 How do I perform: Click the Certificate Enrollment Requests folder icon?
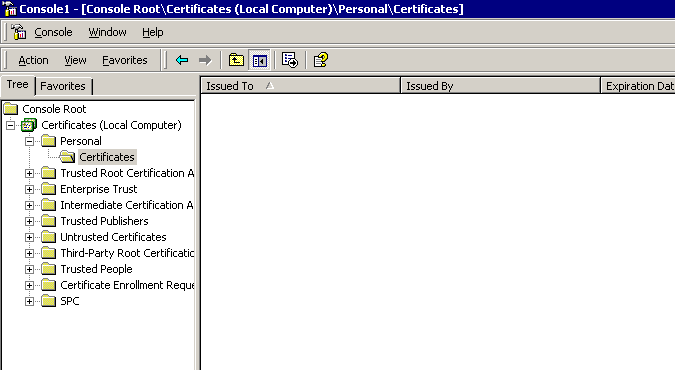(x=48, y=285)
